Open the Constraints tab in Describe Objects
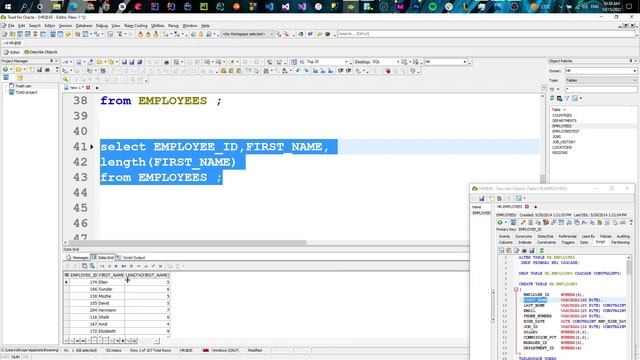This screenshot has height=360, width=640. (547, 242)
